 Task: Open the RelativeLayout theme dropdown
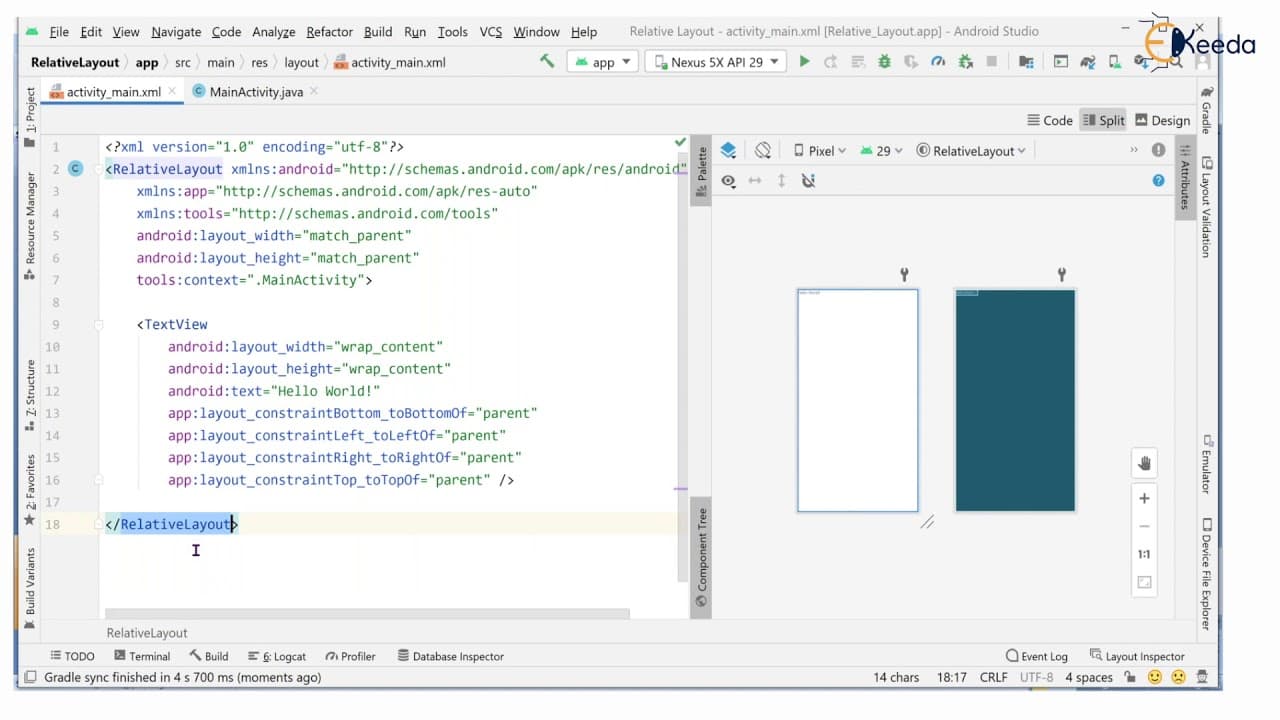[971, 151]
